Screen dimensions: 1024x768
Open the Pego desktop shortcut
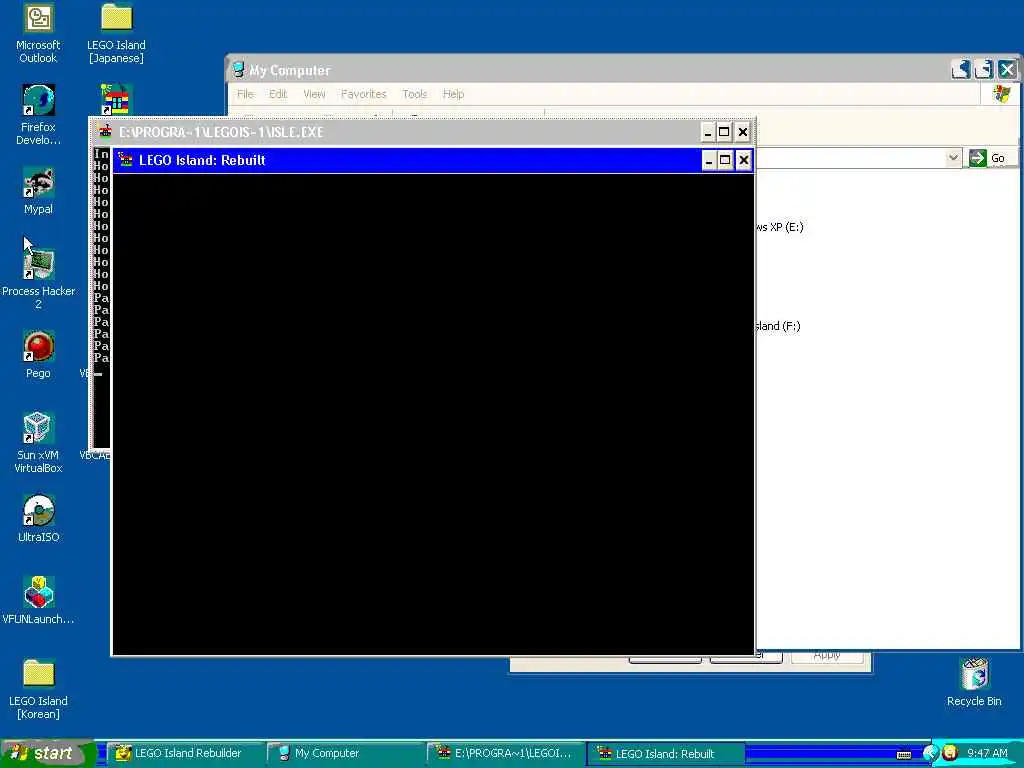point(38,355)
